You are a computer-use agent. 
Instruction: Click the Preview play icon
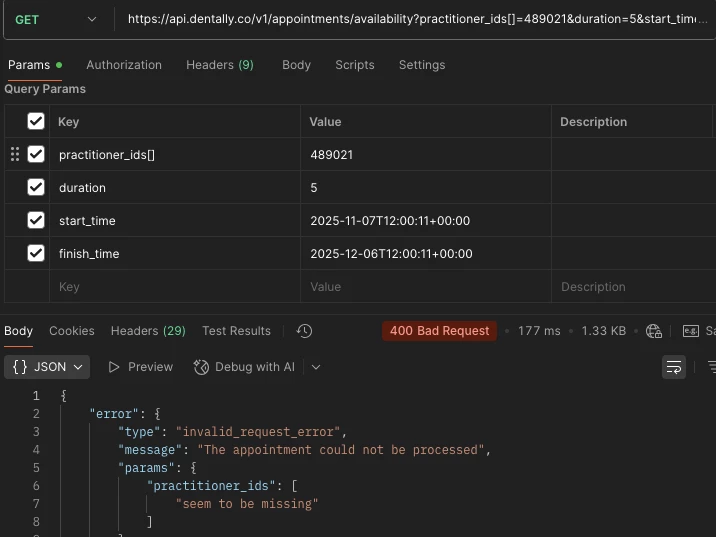[114, 367]
